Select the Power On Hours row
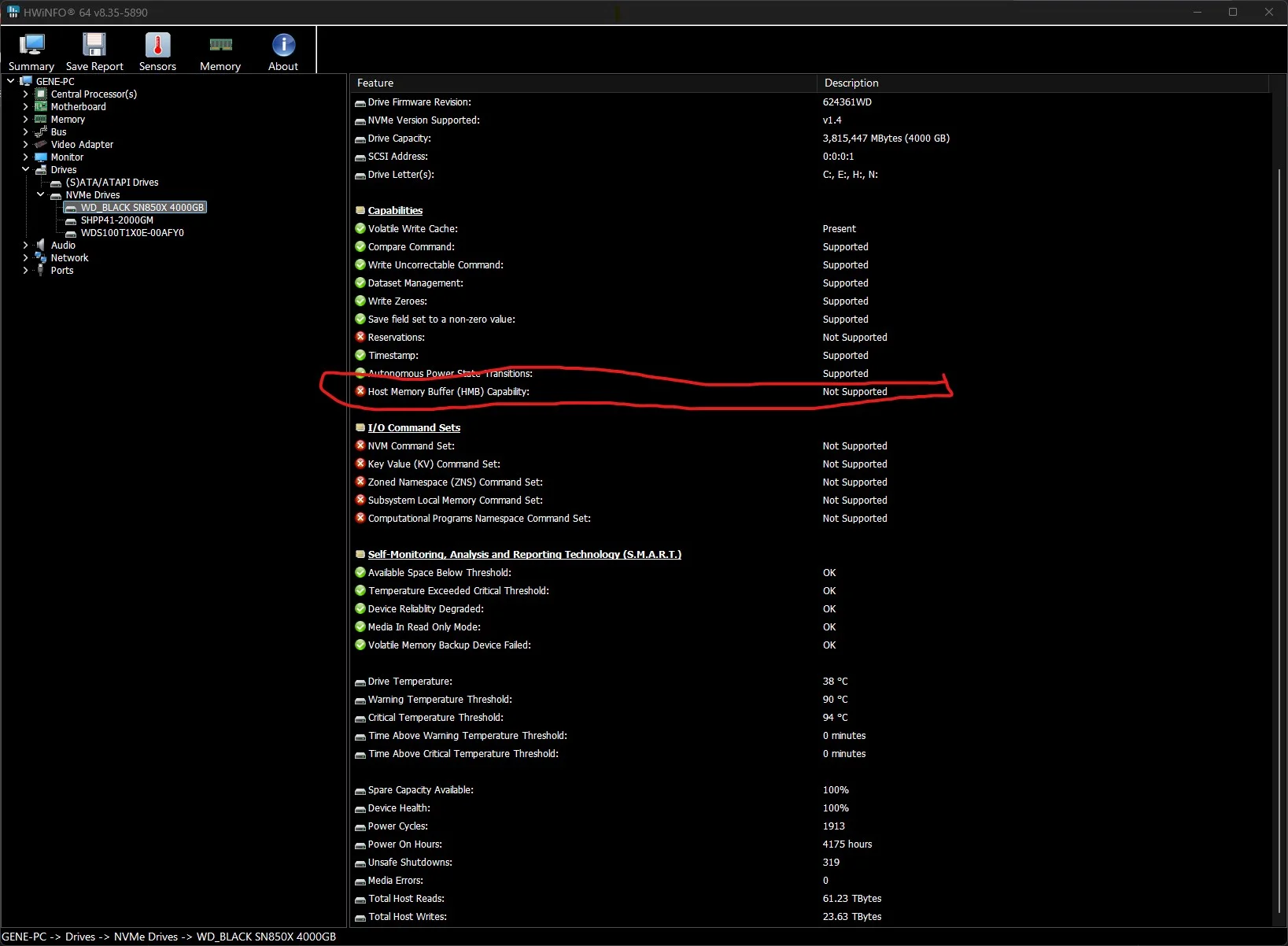Screen dimensions: 1288x946 pyautogui.click(x=810, y=844)
